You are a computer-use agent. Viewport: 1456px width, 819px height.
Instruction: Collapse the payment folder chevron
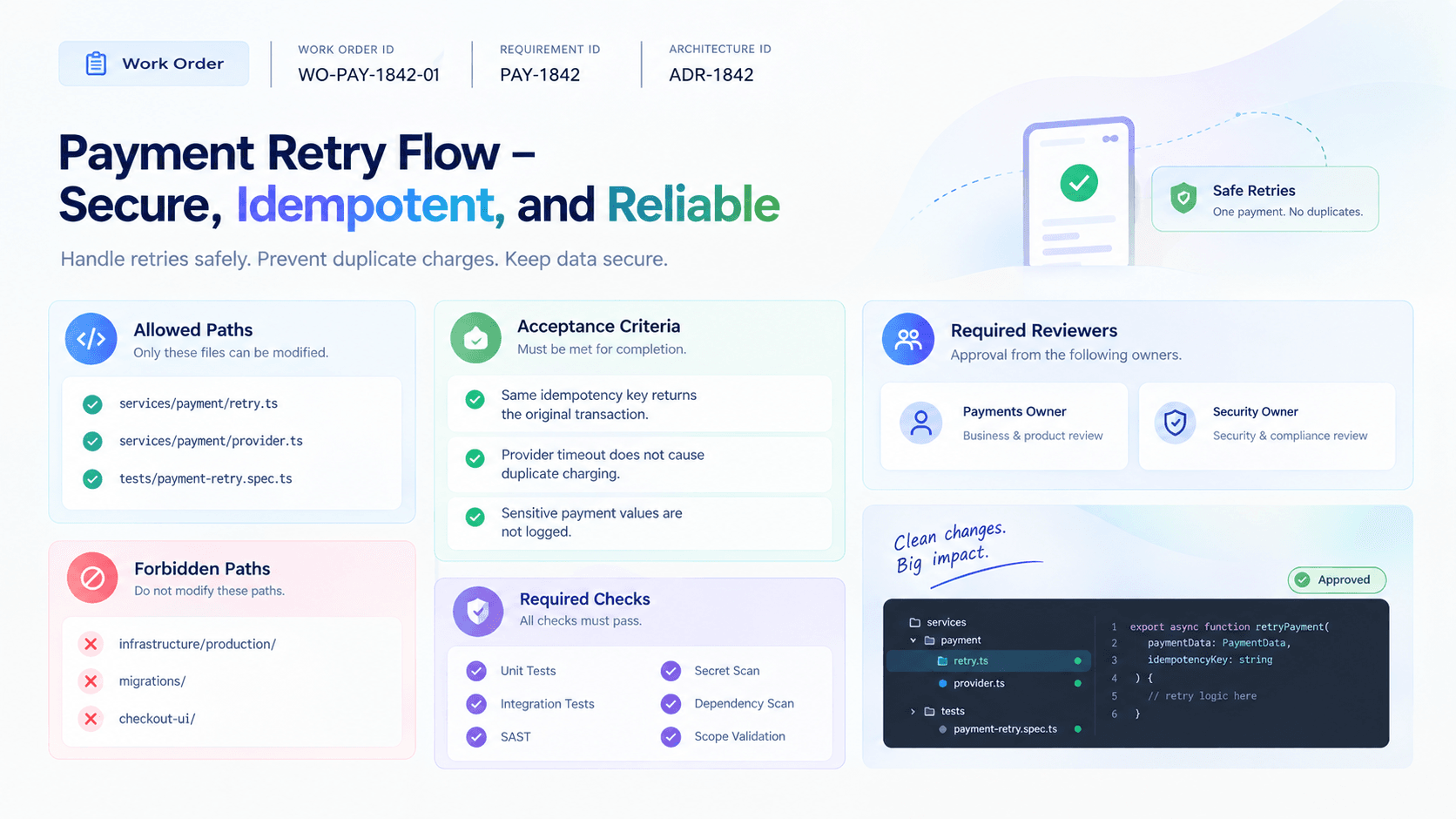point(913,640)
